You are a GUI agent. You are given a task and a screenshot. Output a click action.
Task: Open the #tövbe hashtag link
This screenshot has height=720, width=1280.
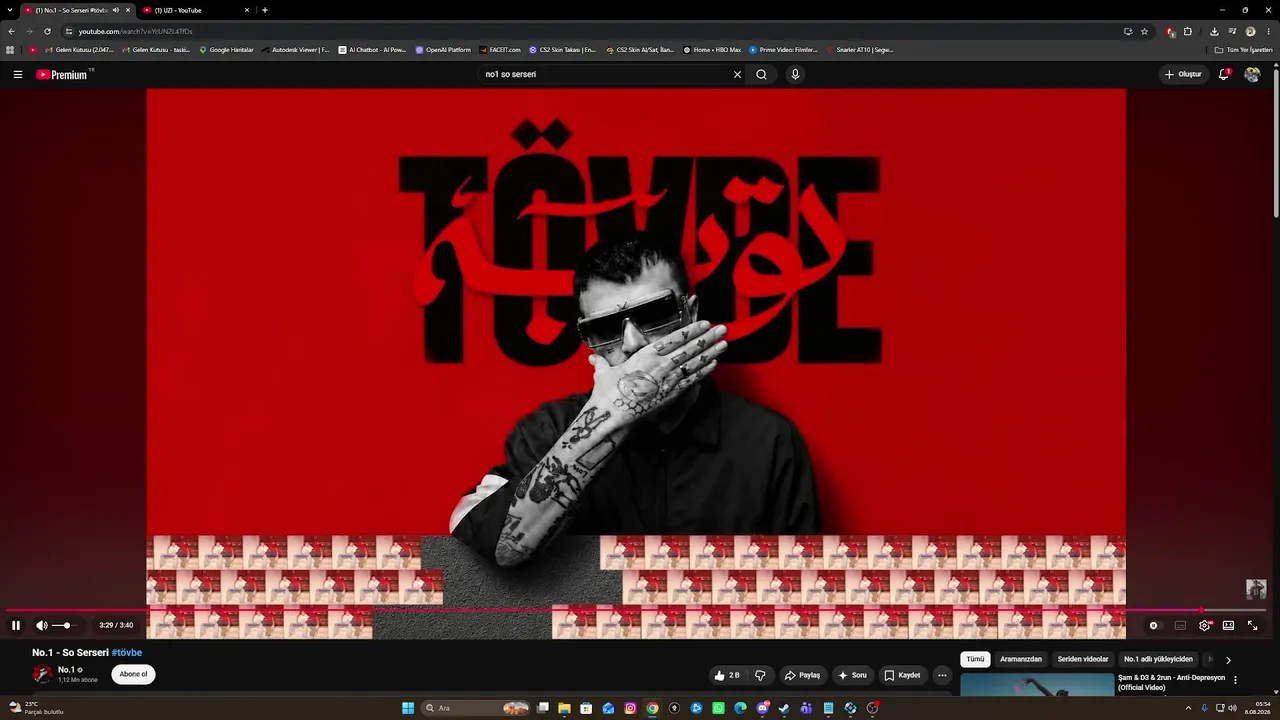[x=127, y=653]
